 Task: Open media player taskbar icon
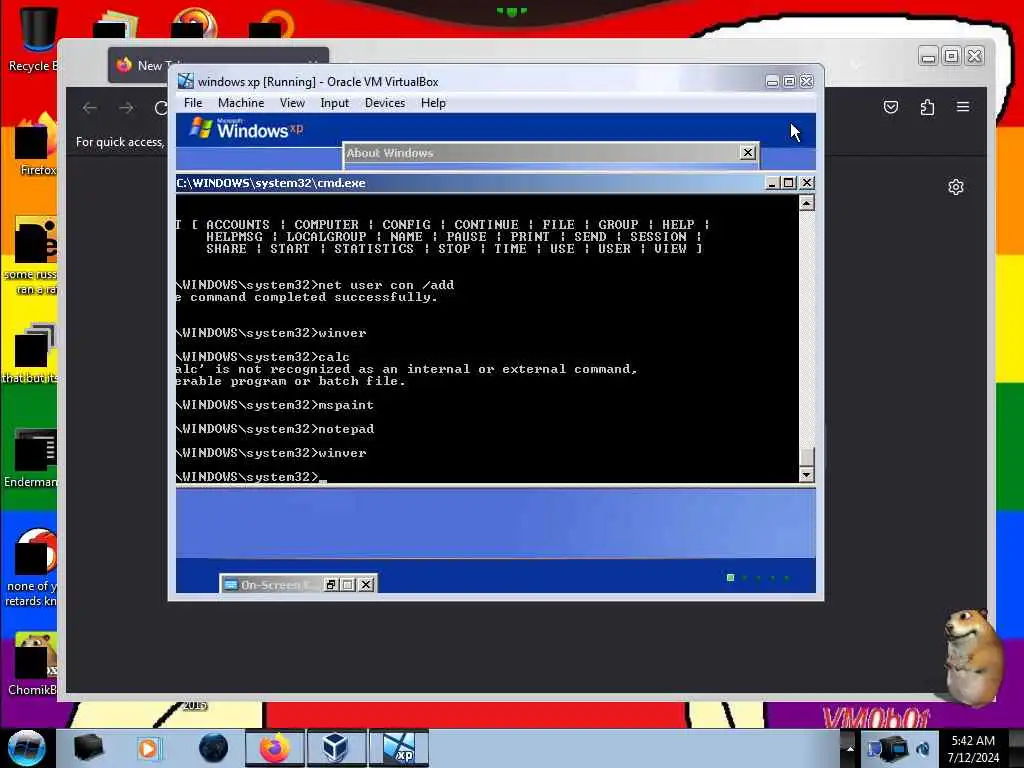(x=148, y=748)
